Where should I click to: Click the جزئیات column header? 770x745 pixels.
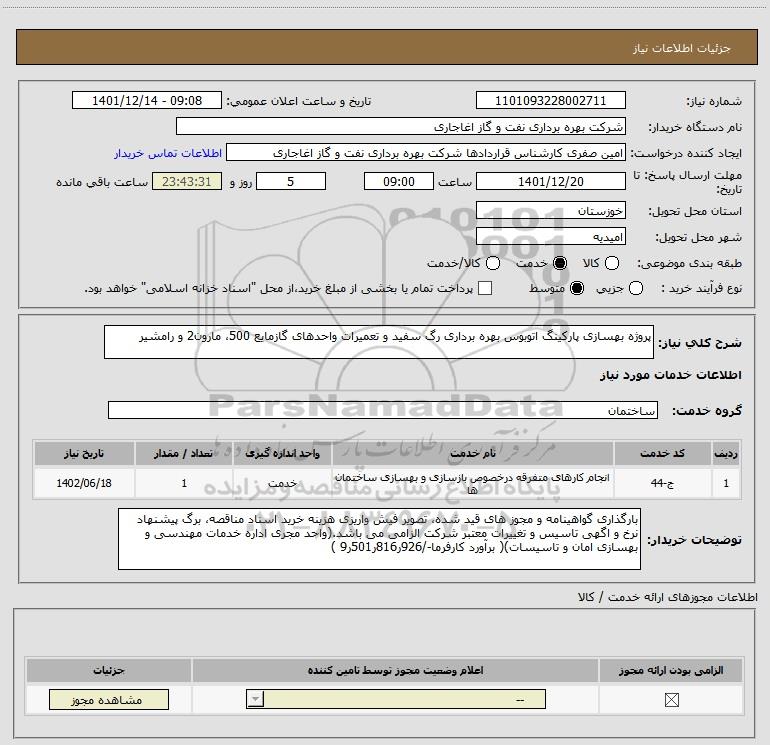click(109, 670)
